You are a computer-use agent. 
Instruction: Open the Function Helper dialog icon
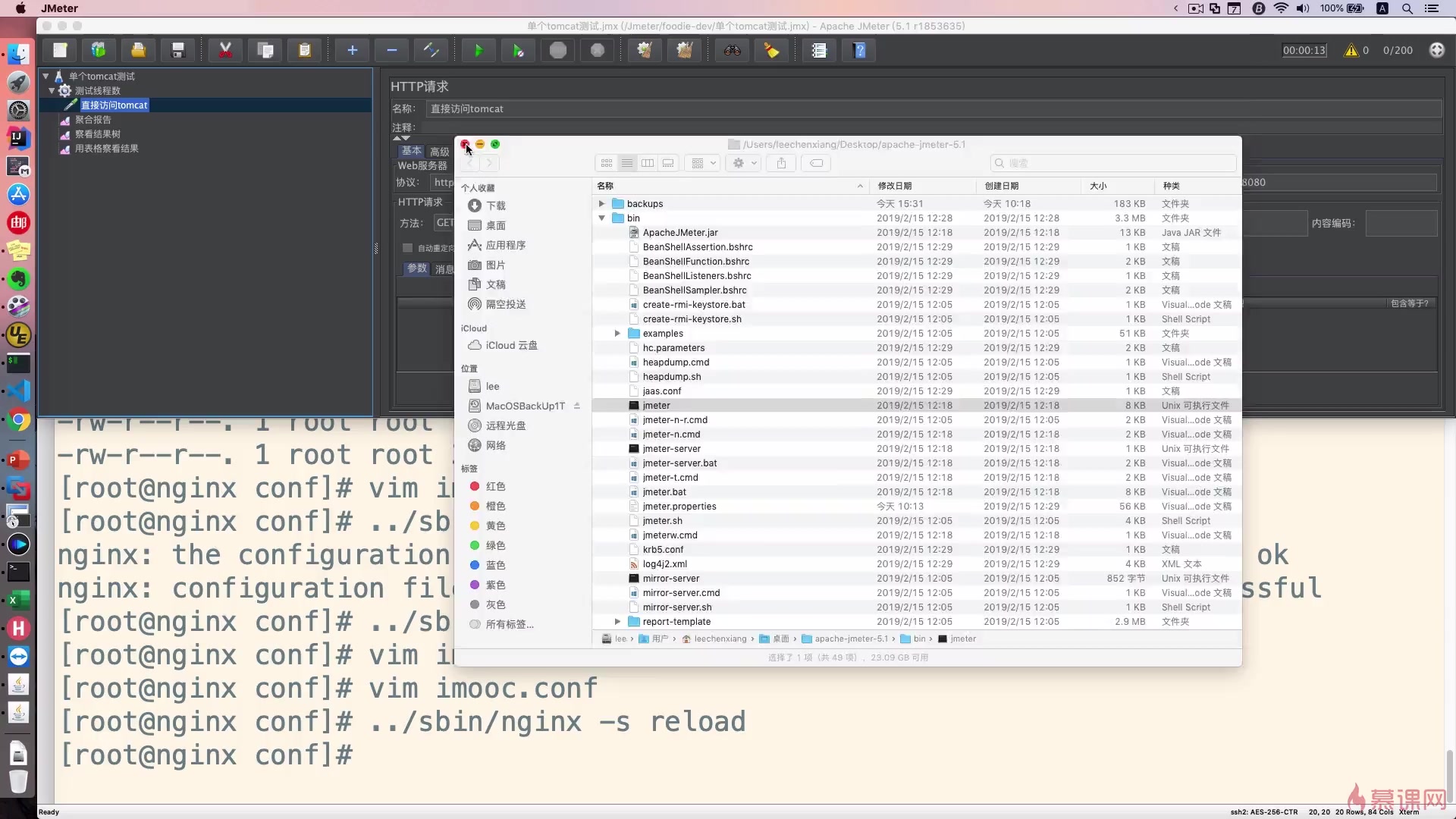[819, 50]
